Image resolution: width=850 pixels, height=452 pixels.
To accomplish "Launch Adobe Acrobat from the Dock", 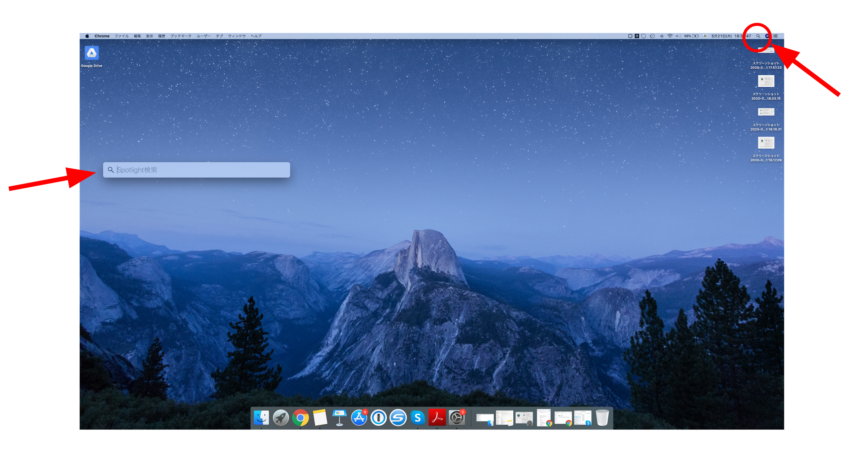I will 437,418.
